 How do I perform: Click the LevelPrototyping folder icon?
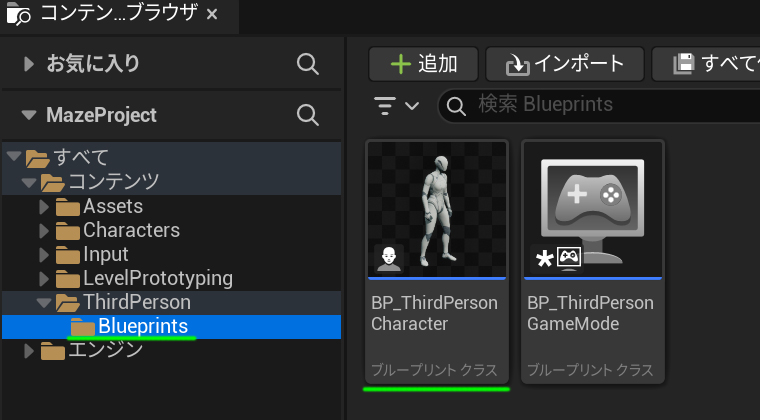coord(68,280)
